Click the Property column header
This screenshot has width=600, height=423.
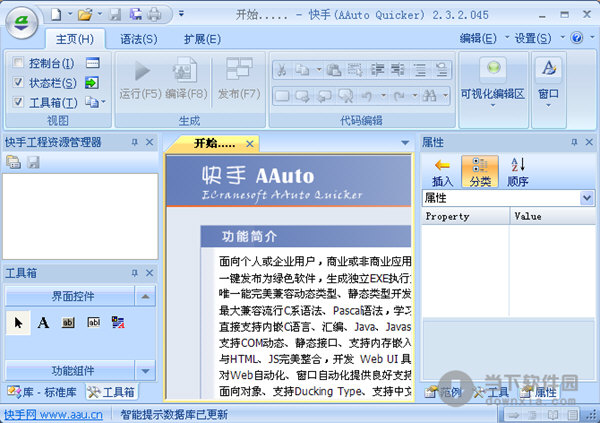coord(465,216)
